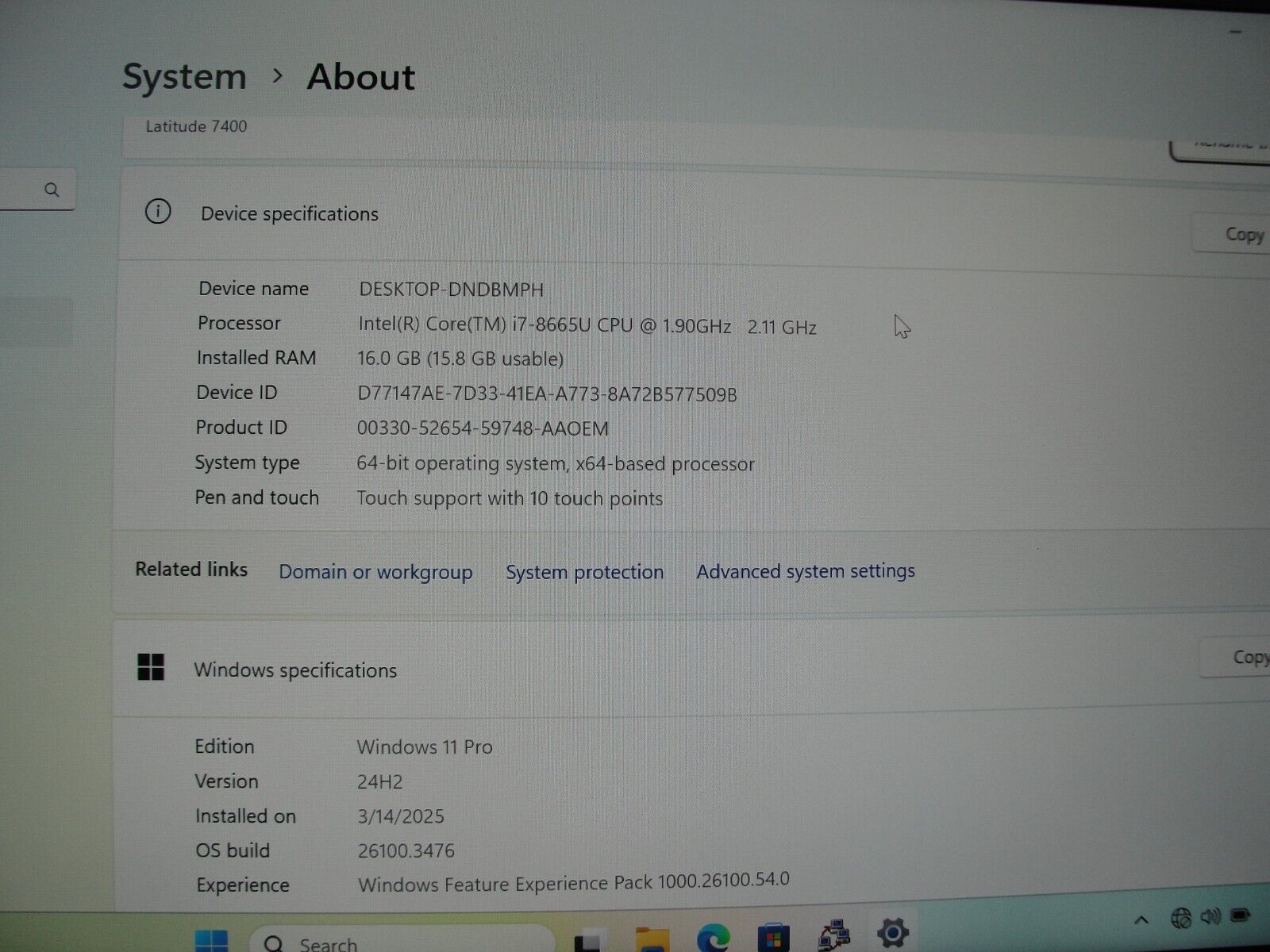Select the Product ID 00330-52654-59748-AAOEM
Viewport: 1270px width, 952px height.
click(x=483, y=428)
